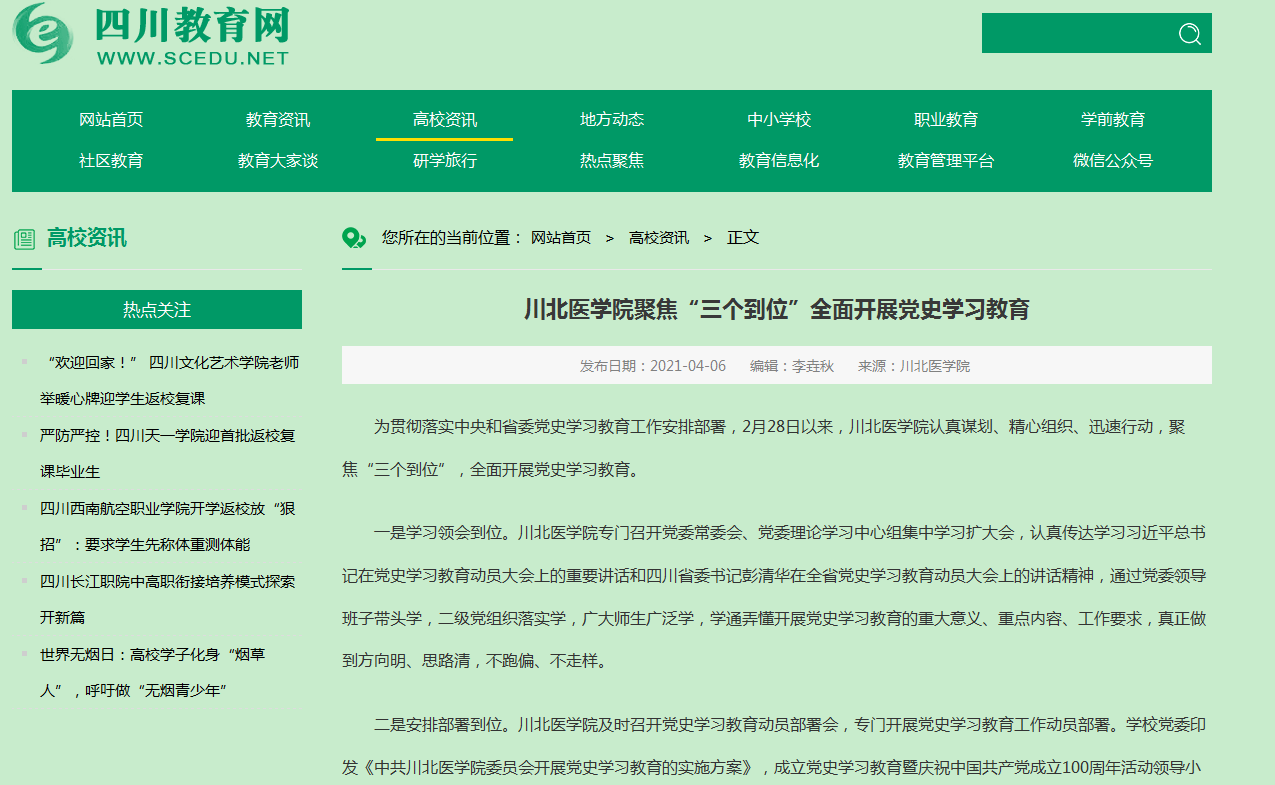
Task: Navigate to 职业教育 section
Action: pos(946,120)
